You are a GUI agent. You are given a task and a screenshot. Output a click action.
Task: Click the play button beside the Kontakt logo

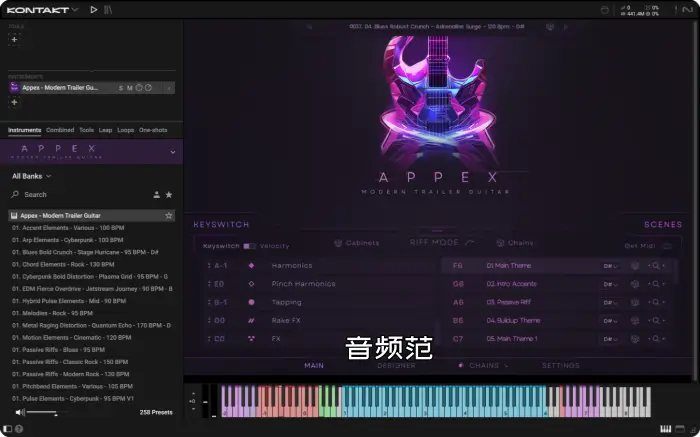[94, 9]
